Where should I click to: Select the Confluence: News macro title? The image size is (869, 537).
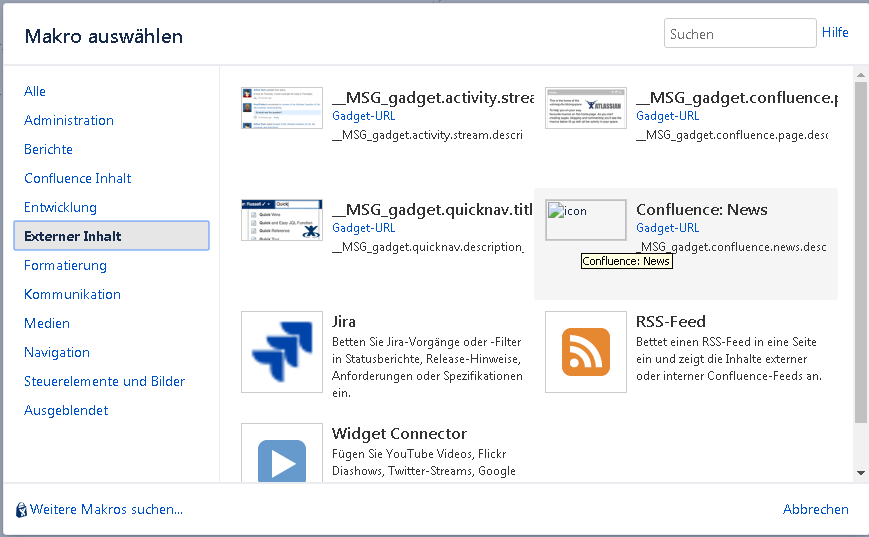tap(702, 209)
